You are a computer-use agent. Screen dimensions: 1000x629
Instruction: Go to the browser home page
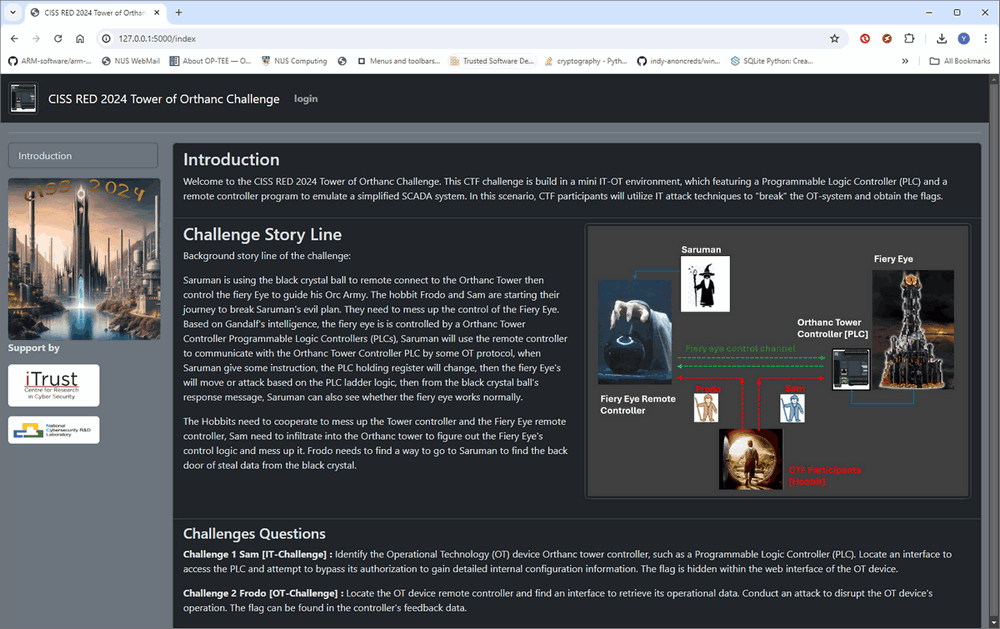(x=80, y=38)
